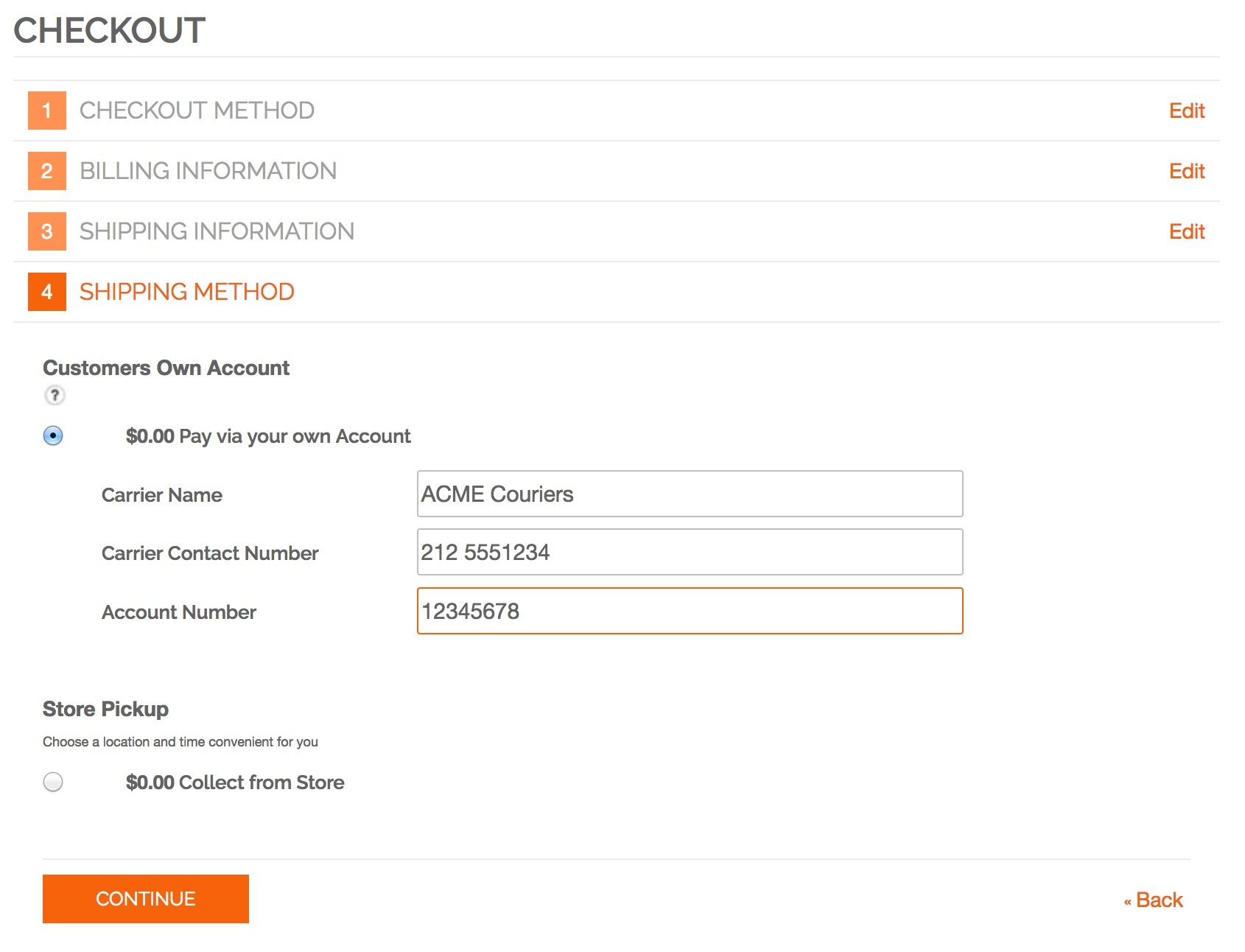Expand the Shipping Information section header
This screenshot has width=1245, height=952.
pyautogui.click(x=217, y=231)
